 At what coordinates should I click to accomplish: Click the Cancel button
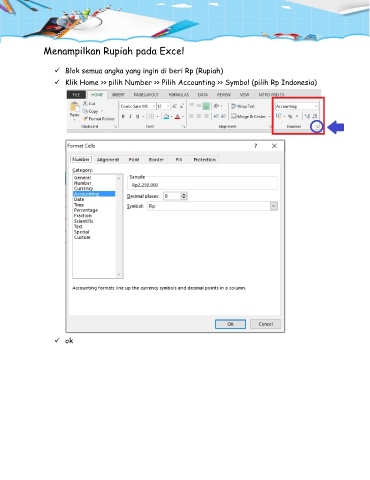(x=265, y=324)
